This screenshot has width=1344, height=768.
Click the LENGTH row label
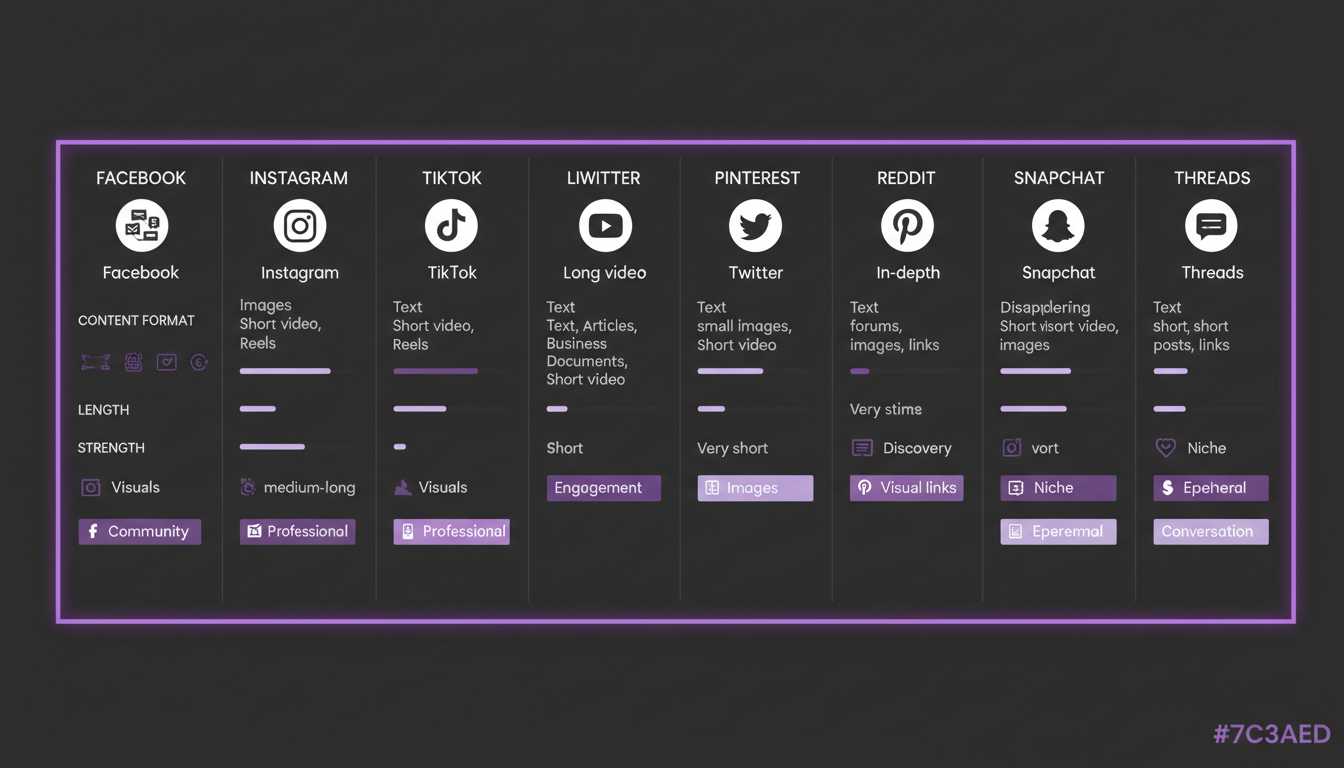pyautogui.click(x=104, y=410)
